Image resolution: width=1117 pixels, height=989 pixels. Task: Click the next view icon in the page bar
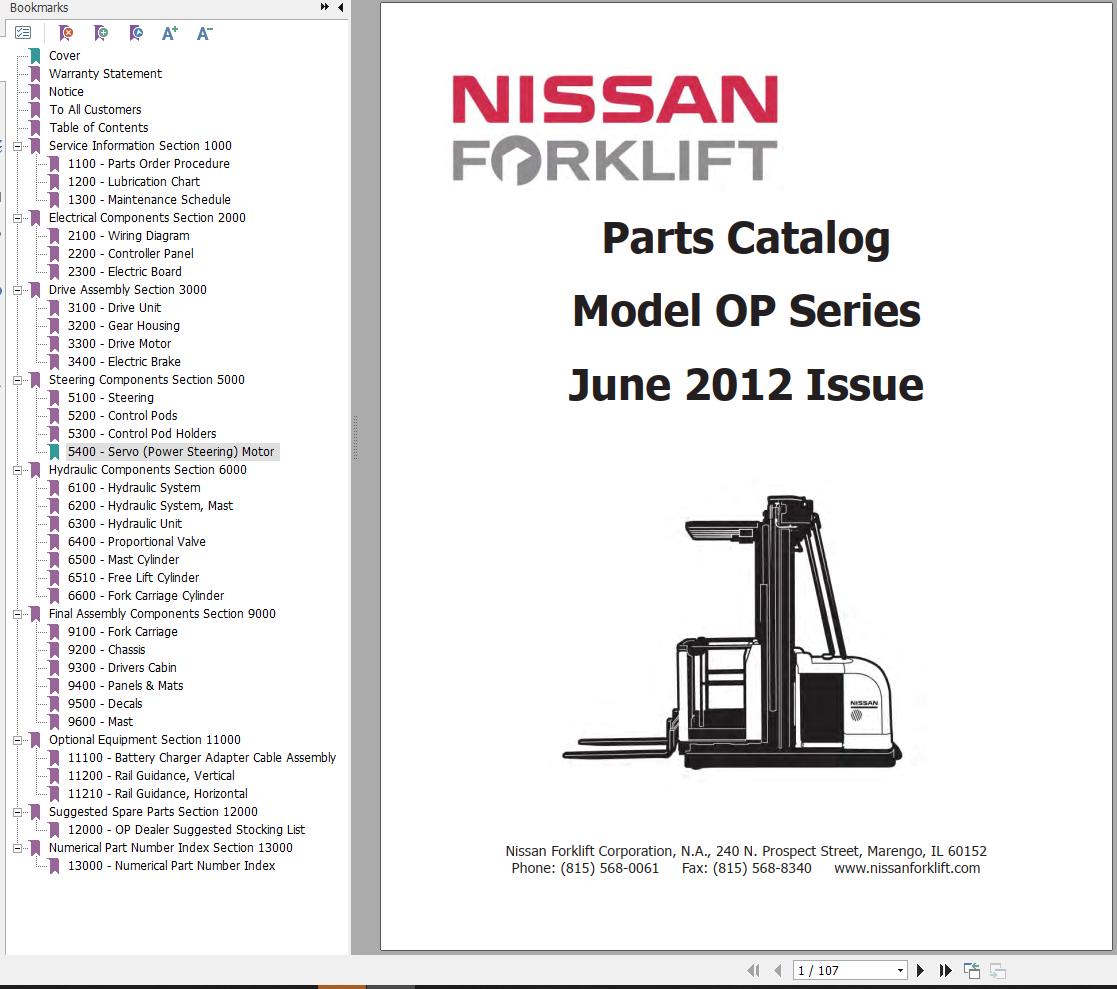(x=998, y=970)
